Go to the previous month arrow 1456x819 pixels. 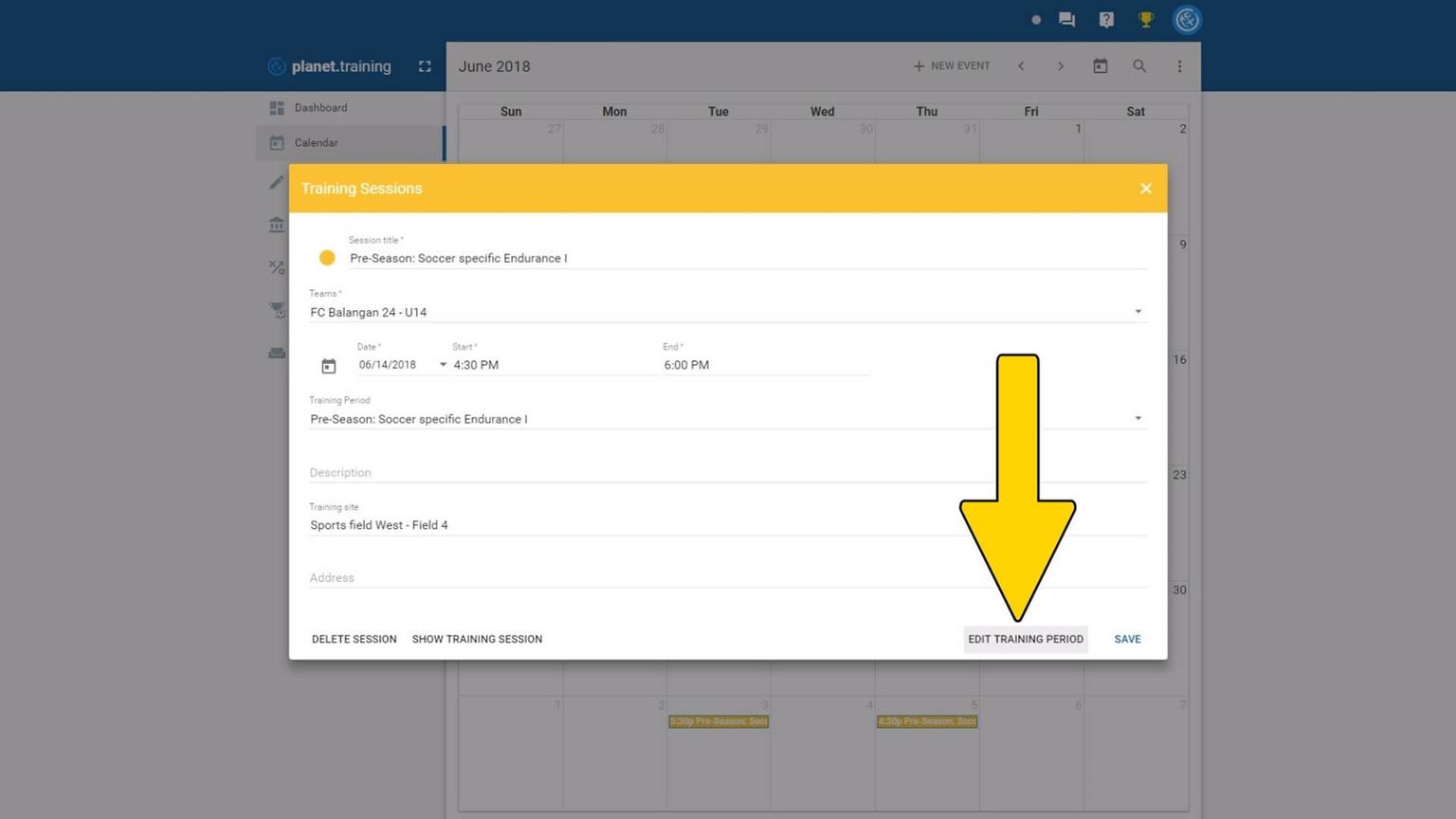click(1021, 66)
